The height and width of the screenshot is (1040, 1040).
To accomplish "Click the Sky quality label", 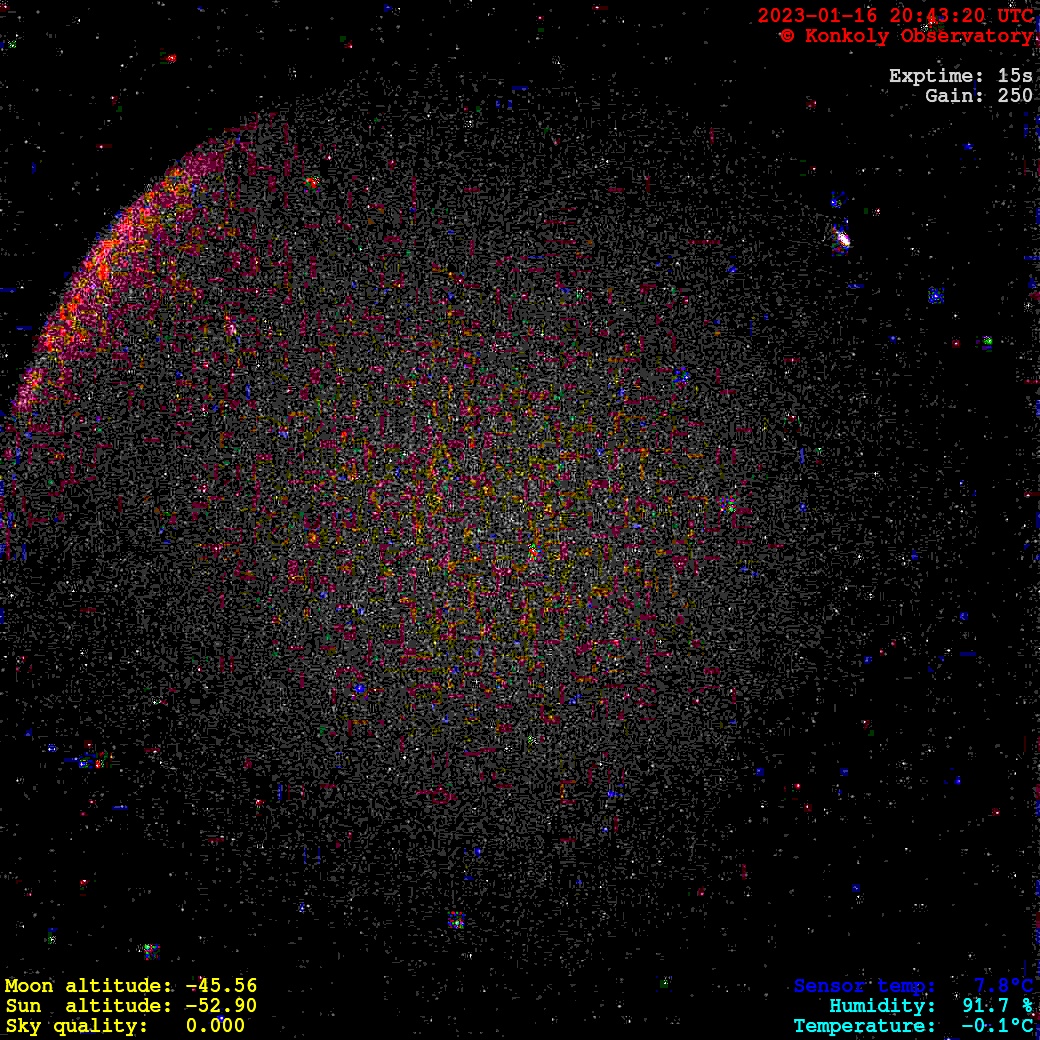I will (77, 1026).
